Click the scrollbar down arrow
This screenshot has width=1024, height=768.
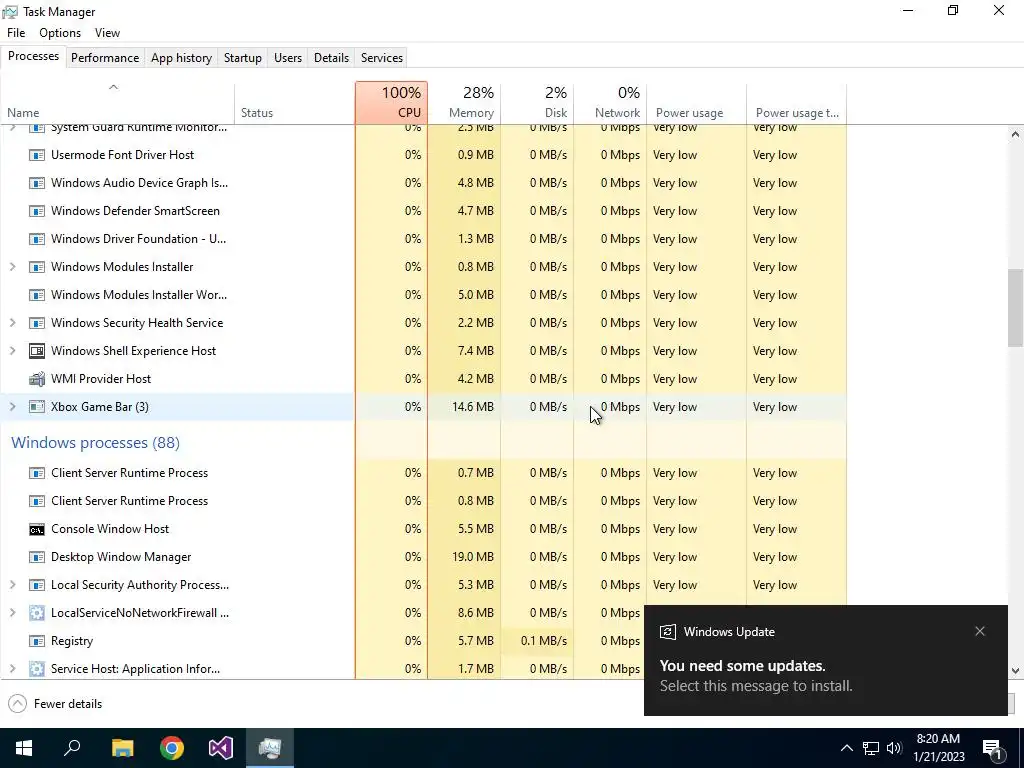1015,671
